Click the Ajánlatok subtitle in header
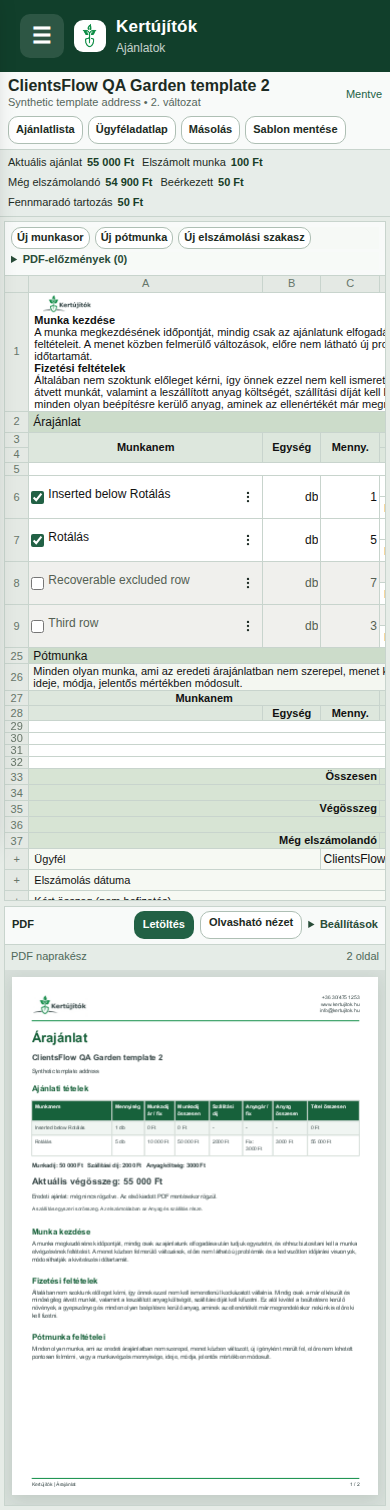The width and height of the screenshot is (390, 1510). 141,47
